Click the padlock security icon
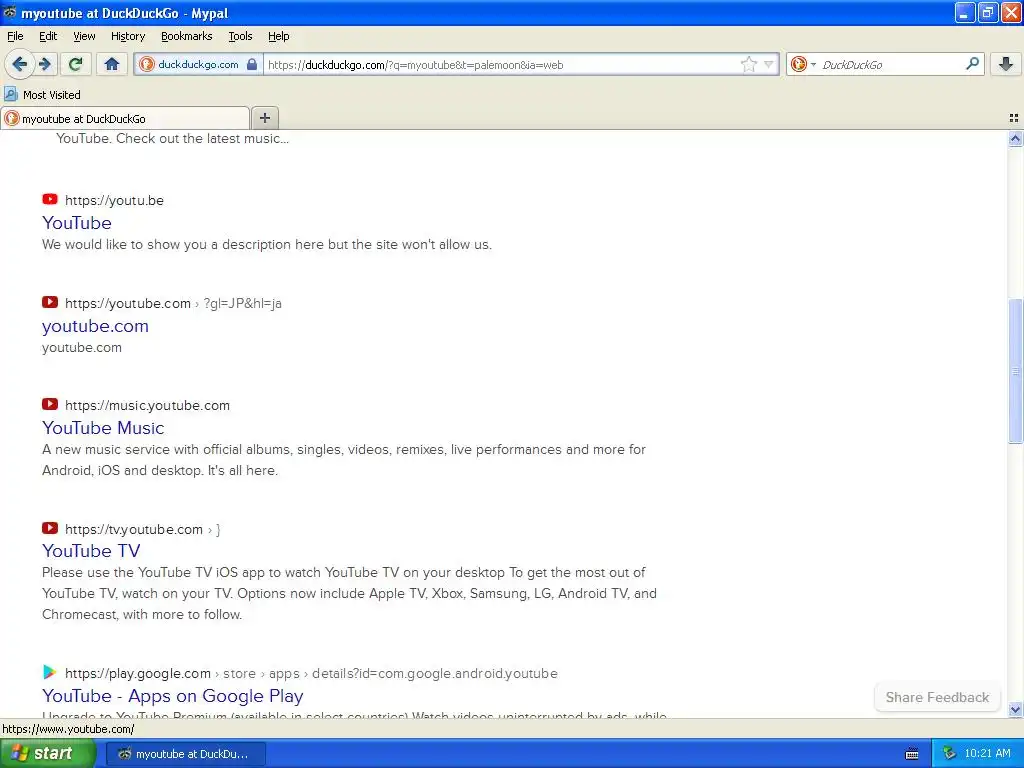1024x768 pixels. click(252, 64)
